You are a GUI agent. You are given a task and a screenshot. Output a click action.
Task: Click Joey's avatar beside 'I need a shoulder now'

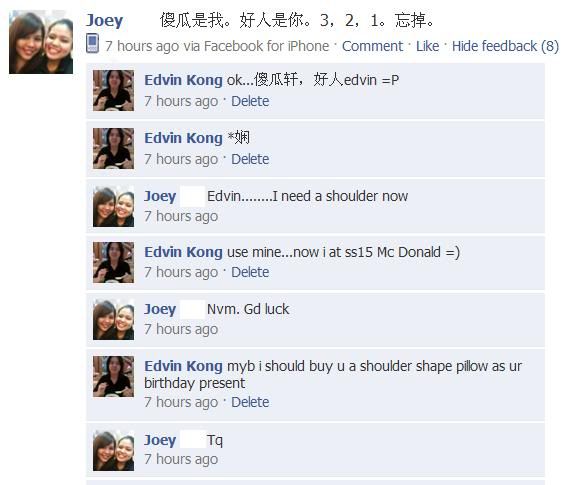pyautogui.click(x=113, y=206)
